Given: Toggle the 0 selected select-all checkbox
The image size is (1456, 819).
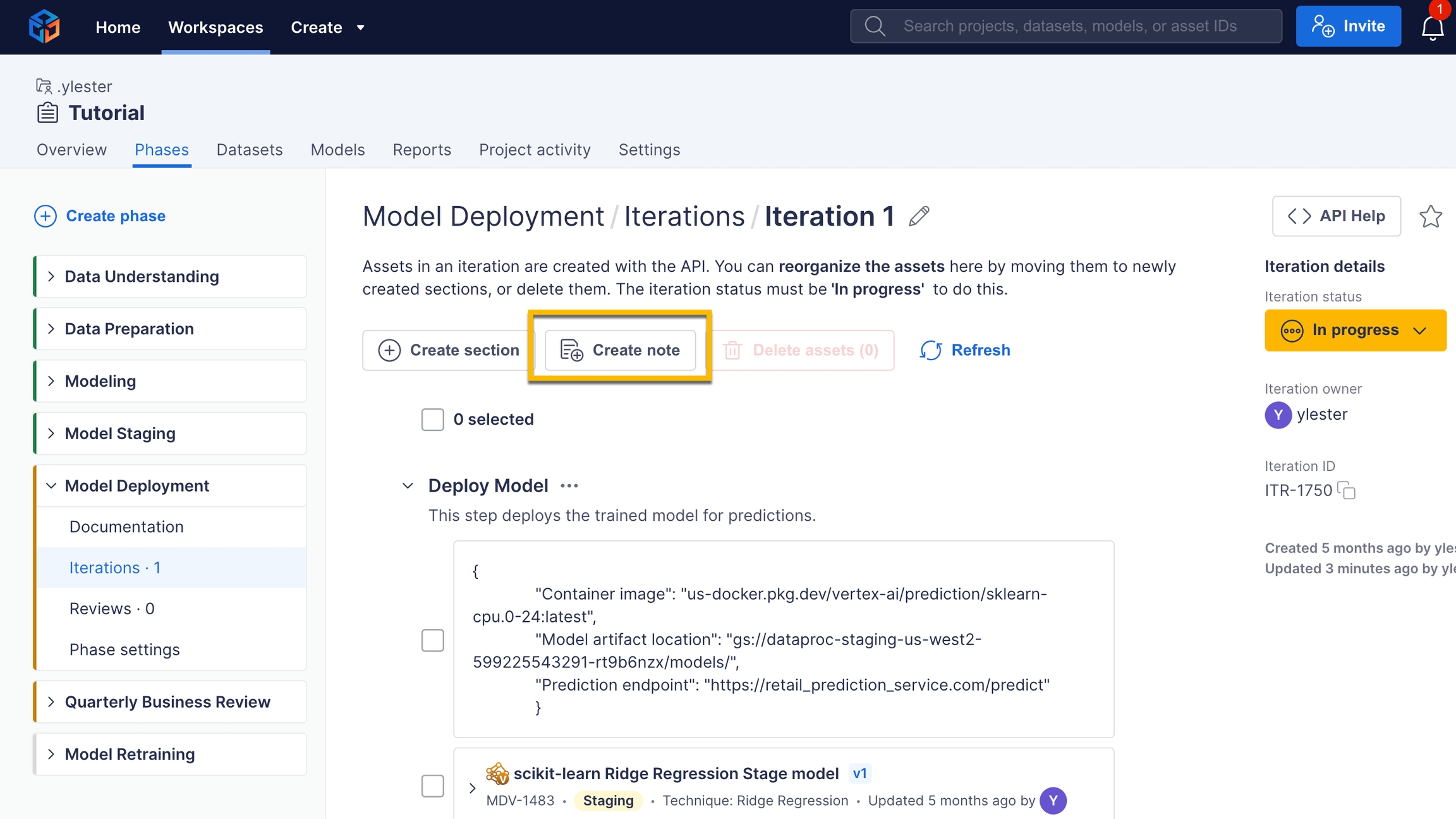Looking at the screenshot, I should coord(432,420).
